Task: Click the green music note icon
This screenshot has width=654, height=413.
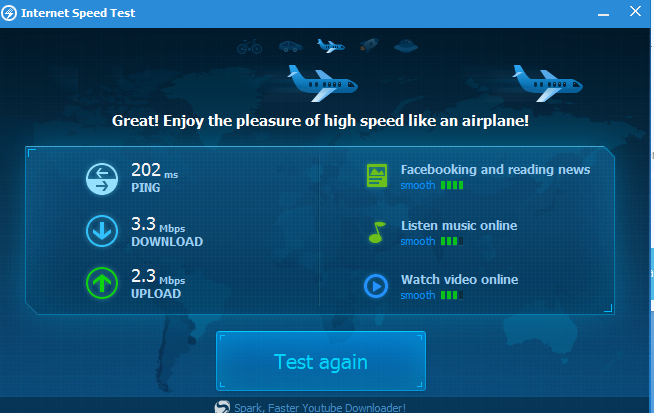Action: pyautogui.click(x=377, y=232)
